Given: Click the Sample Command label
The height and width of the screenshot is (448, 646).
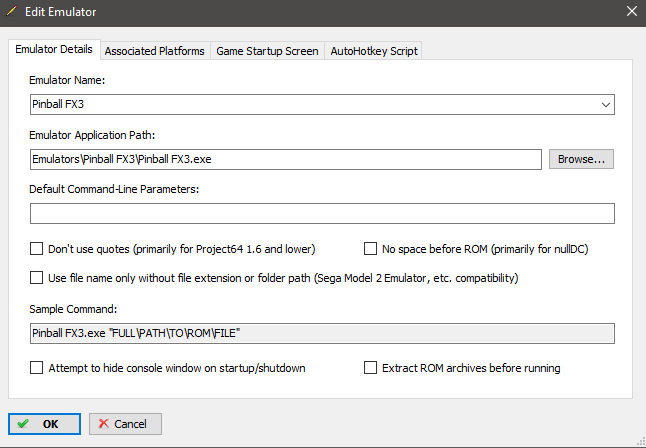Looking at the screenshot, I should point(73,309).
